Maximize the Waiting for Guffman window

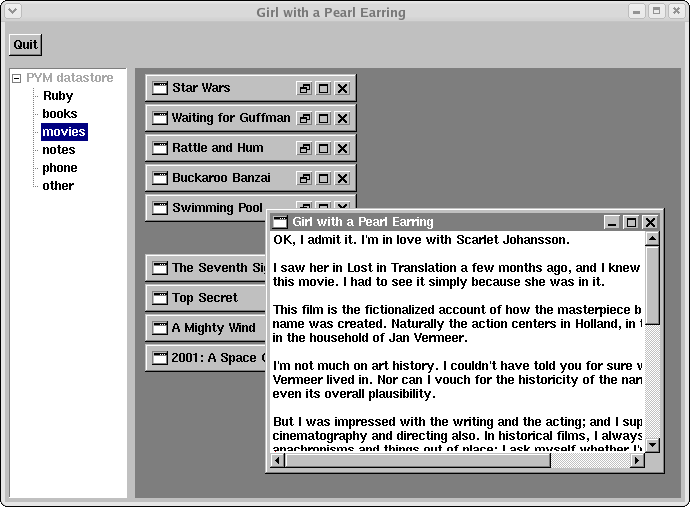click(324, 118)
